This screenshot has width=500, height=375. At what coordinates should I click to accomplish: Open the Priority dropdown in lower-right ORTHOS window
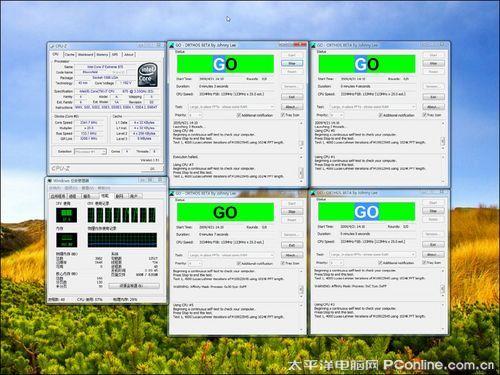pyautogui.click(x=337, y=263)
